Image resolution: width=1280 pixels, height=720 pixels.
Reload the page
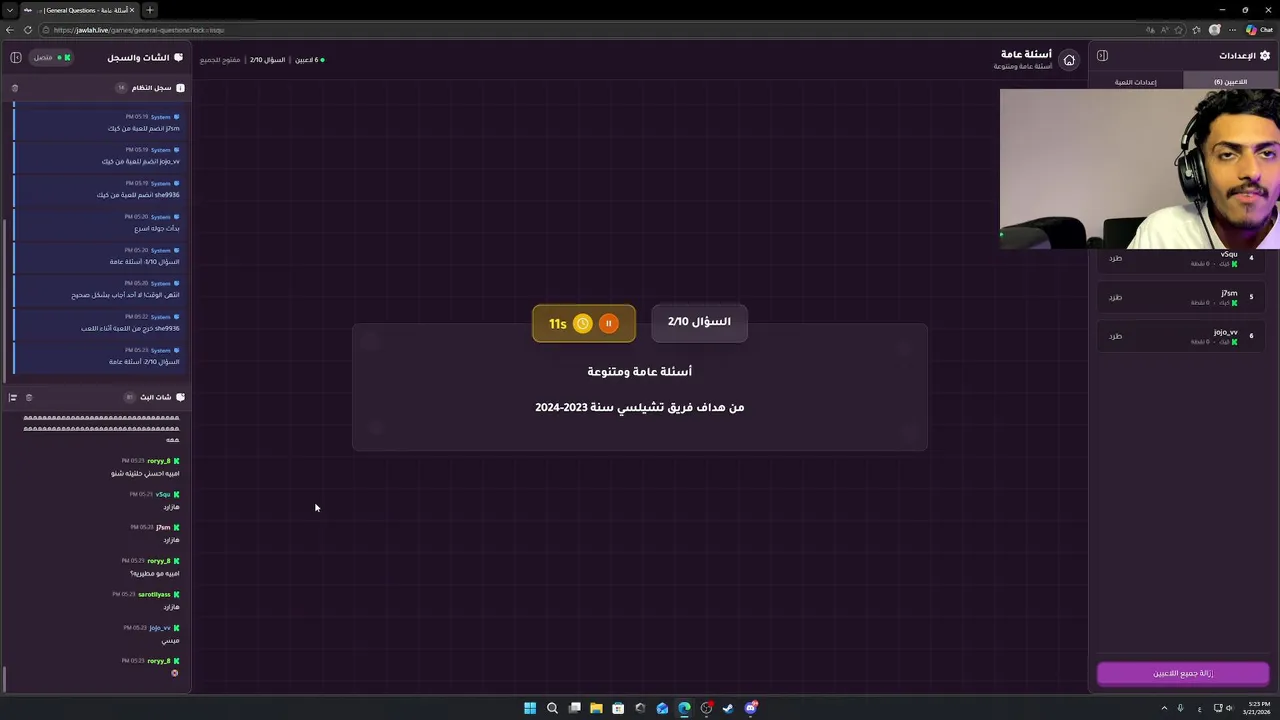(x=28, y=30)
